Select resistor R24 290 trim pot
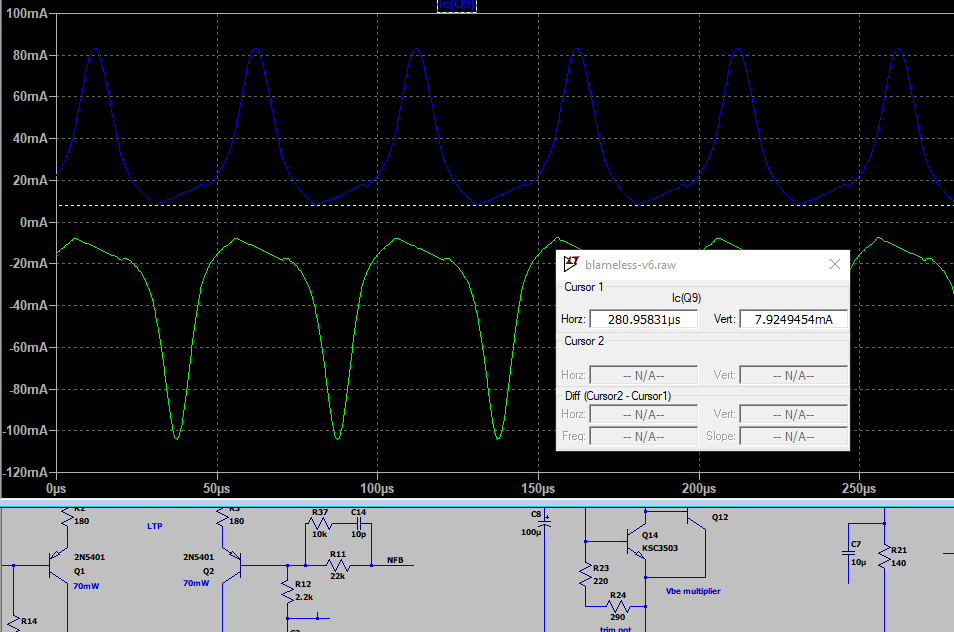 pyautogui.click(x=618, y=606)
